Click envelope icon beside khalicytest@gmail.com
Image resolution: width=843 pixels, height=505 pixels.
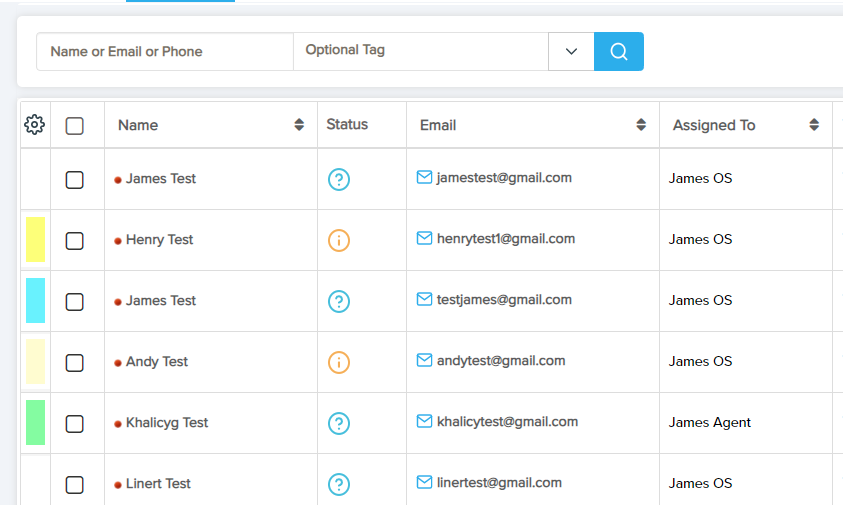tap(424, 421)
